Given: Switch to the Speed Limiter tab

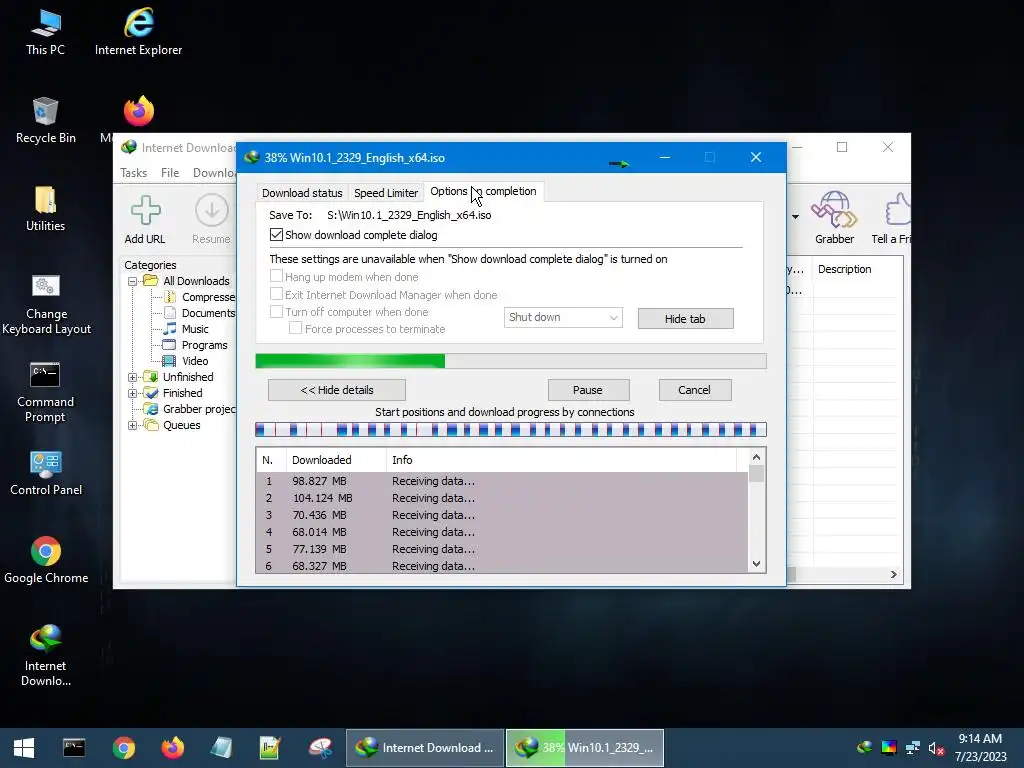Looking at the screenshot, I should pos(385,193).
